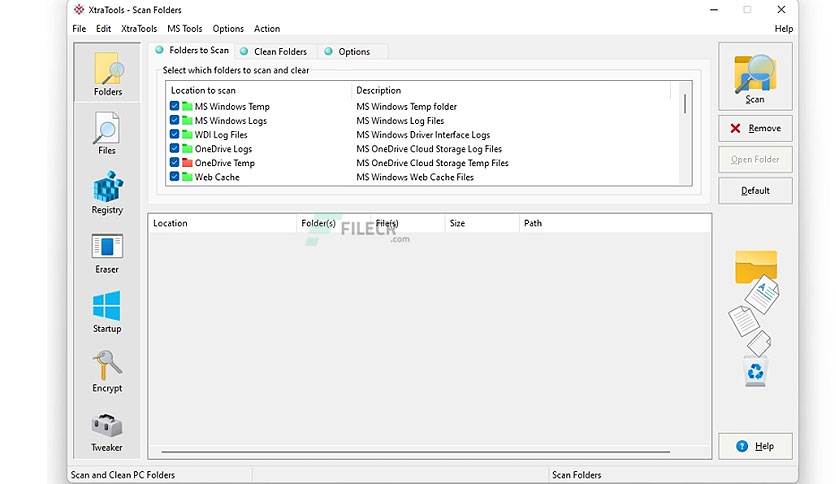Uncheck the OneDrive Temp checkbox
Viewport: 836px width, 484px height.
pos(174,163)
